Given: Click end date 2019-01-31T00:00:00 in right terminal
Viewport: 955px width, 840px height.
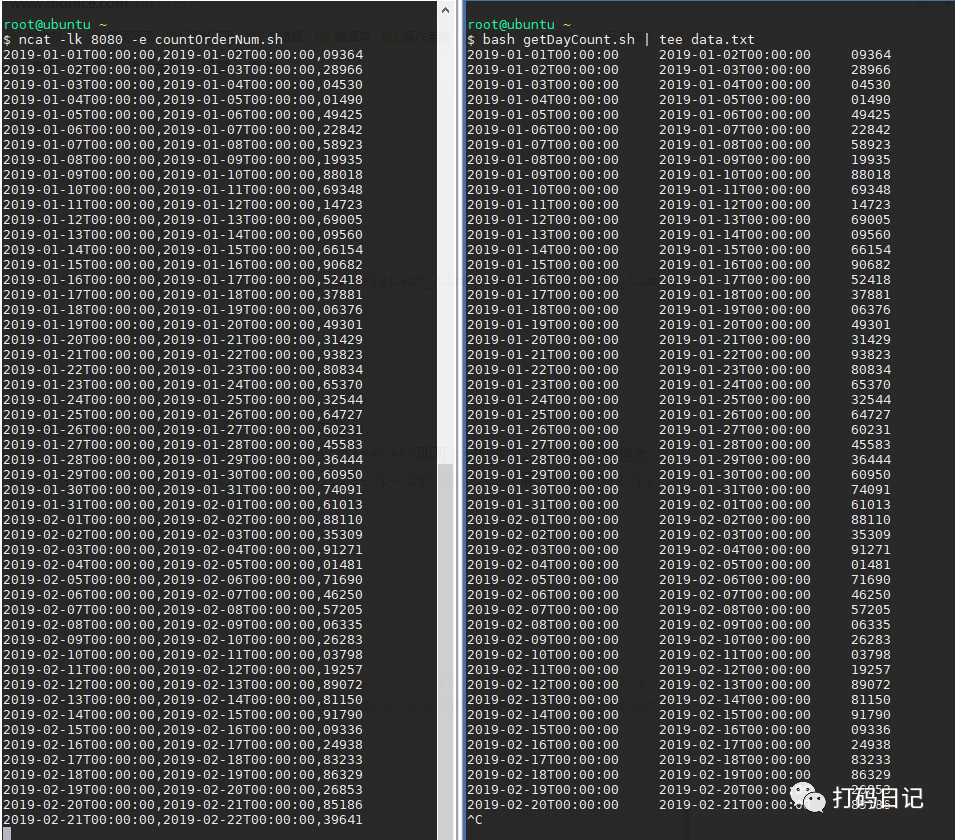Looking at the screenshot, I should [735, 490].
